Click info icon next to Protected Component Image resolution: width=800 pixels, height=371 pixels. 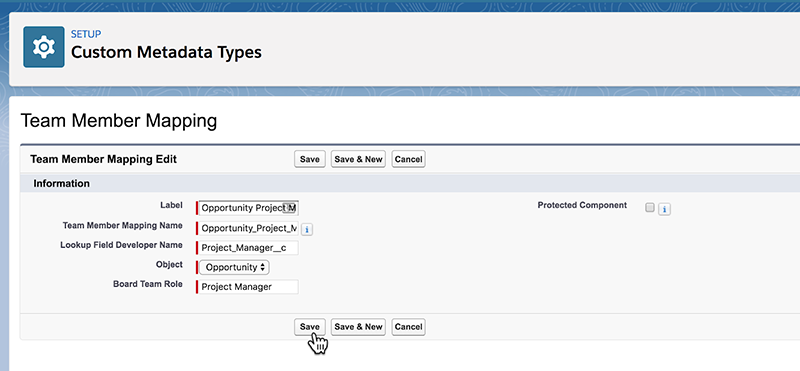(x=664, y=209)
